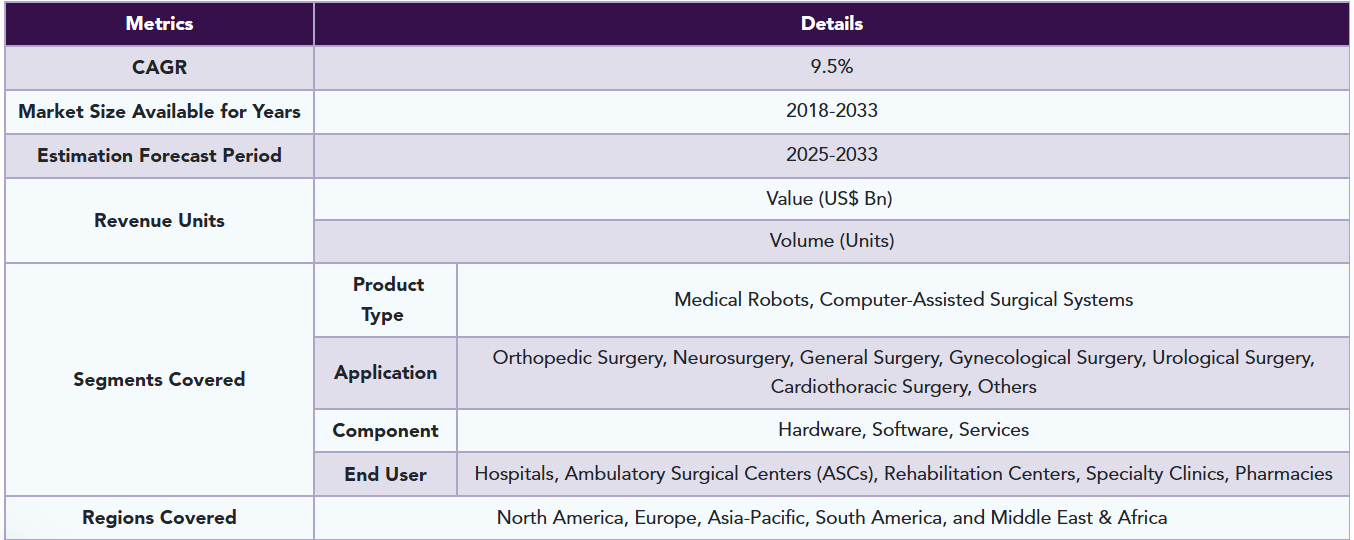
Task: Click the Hardware, Software, Services cell
Action: 903,431
